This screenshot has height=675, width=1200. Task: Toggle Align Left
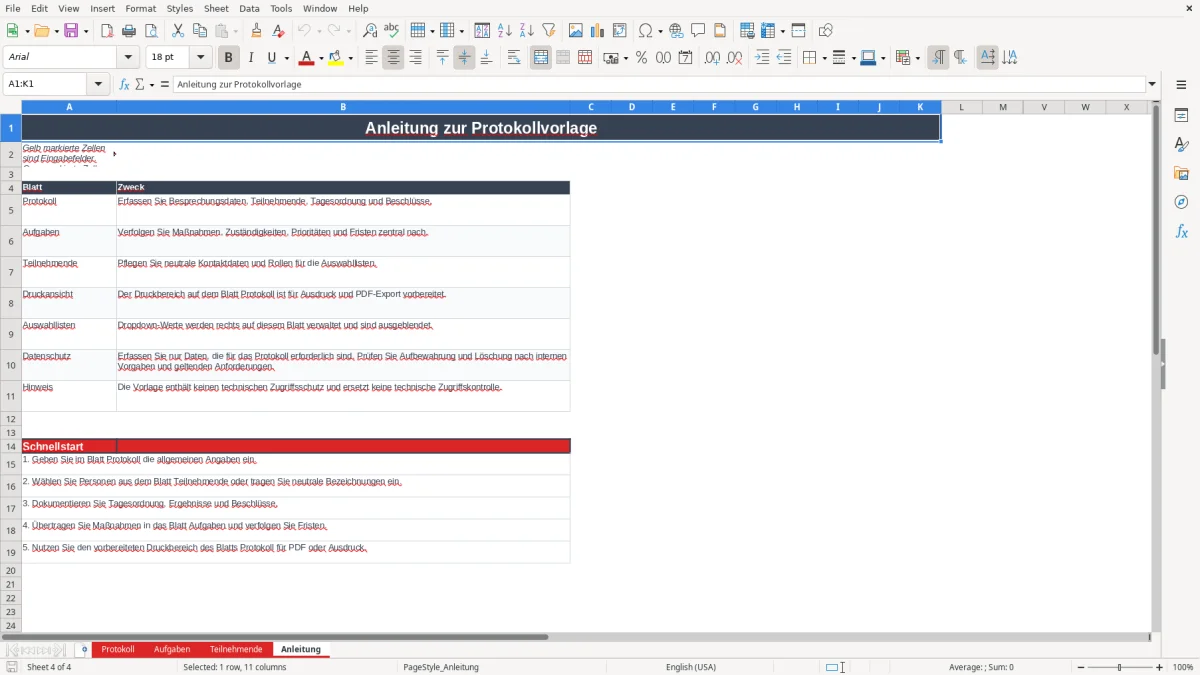coord(371,58)
